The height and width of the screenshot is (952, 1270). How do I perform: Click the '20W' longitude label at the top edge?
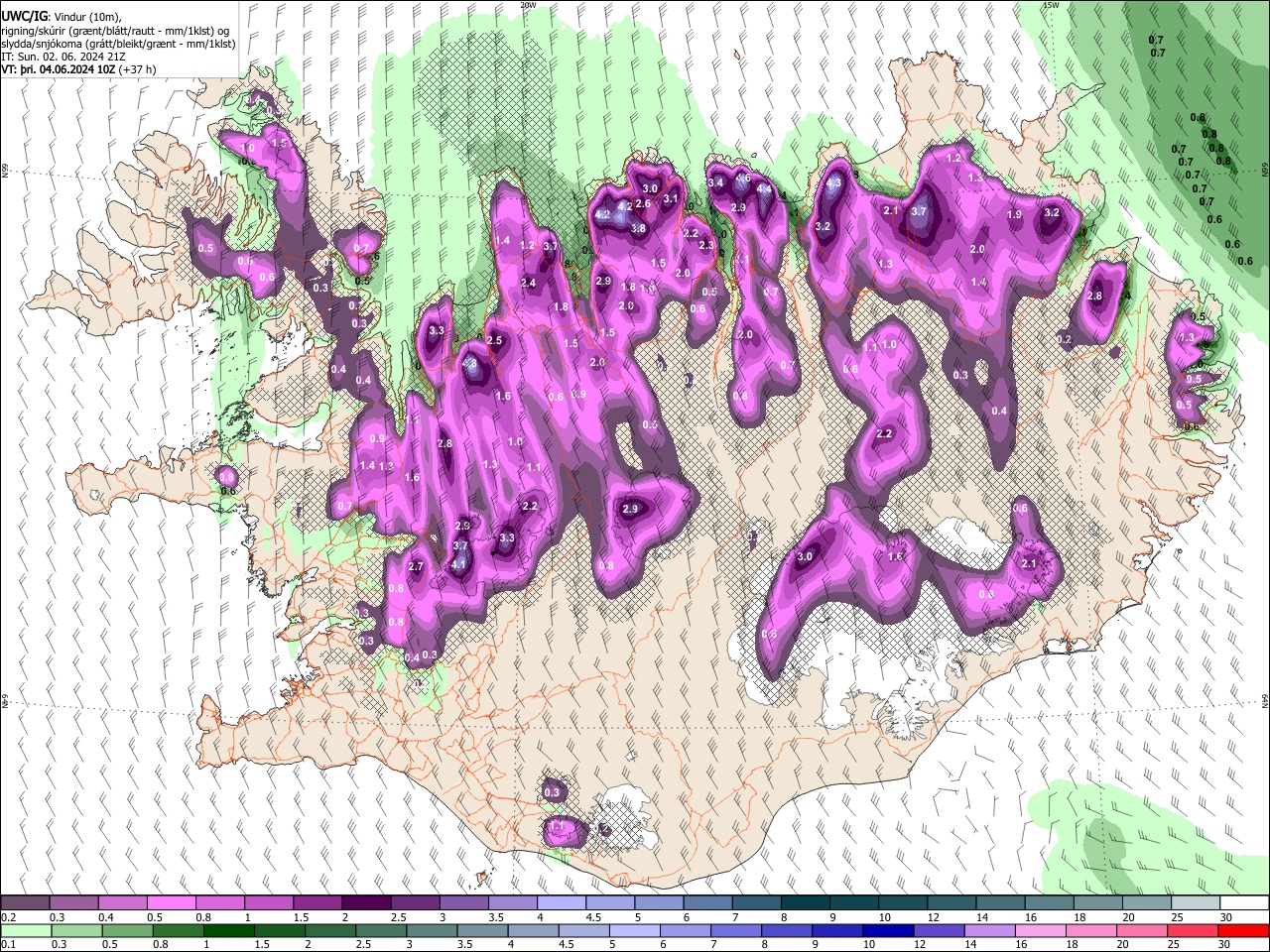point(528,5)
